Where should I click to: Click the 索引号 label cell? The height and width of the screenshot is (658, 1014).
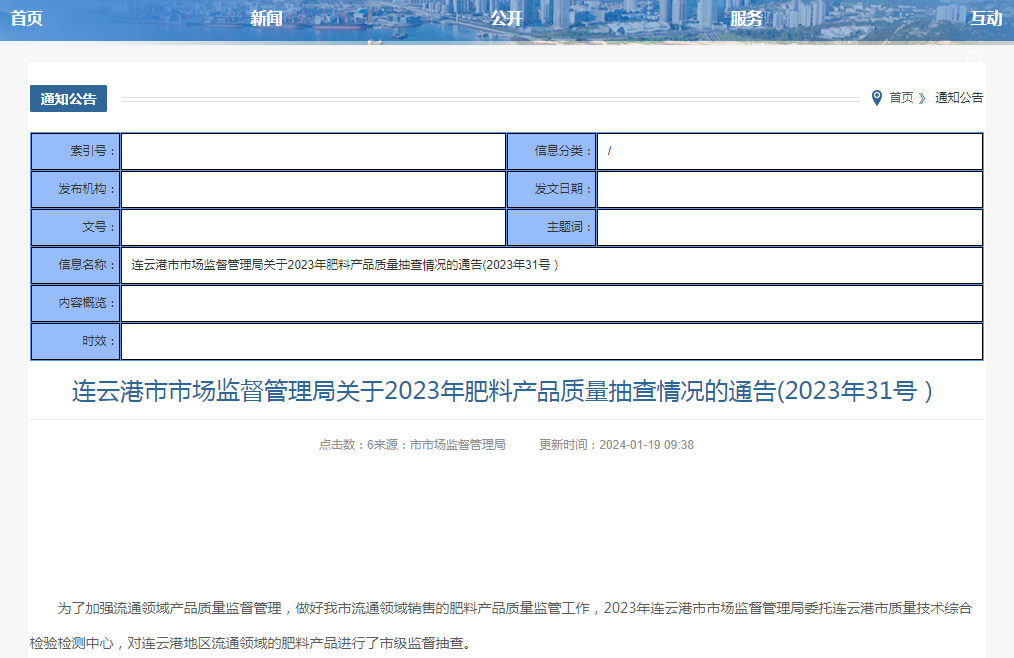(76, 151)
